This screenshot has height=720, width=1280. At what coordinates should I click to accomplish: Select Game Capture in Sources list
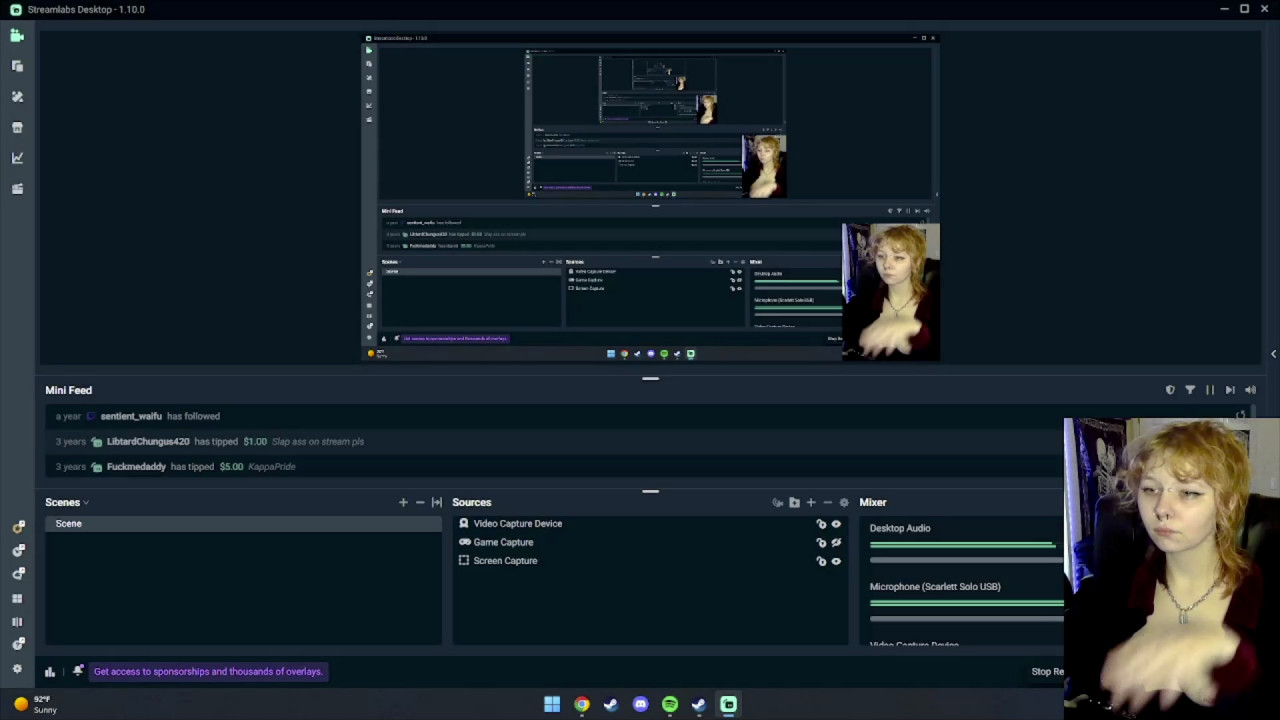[503, 542]
